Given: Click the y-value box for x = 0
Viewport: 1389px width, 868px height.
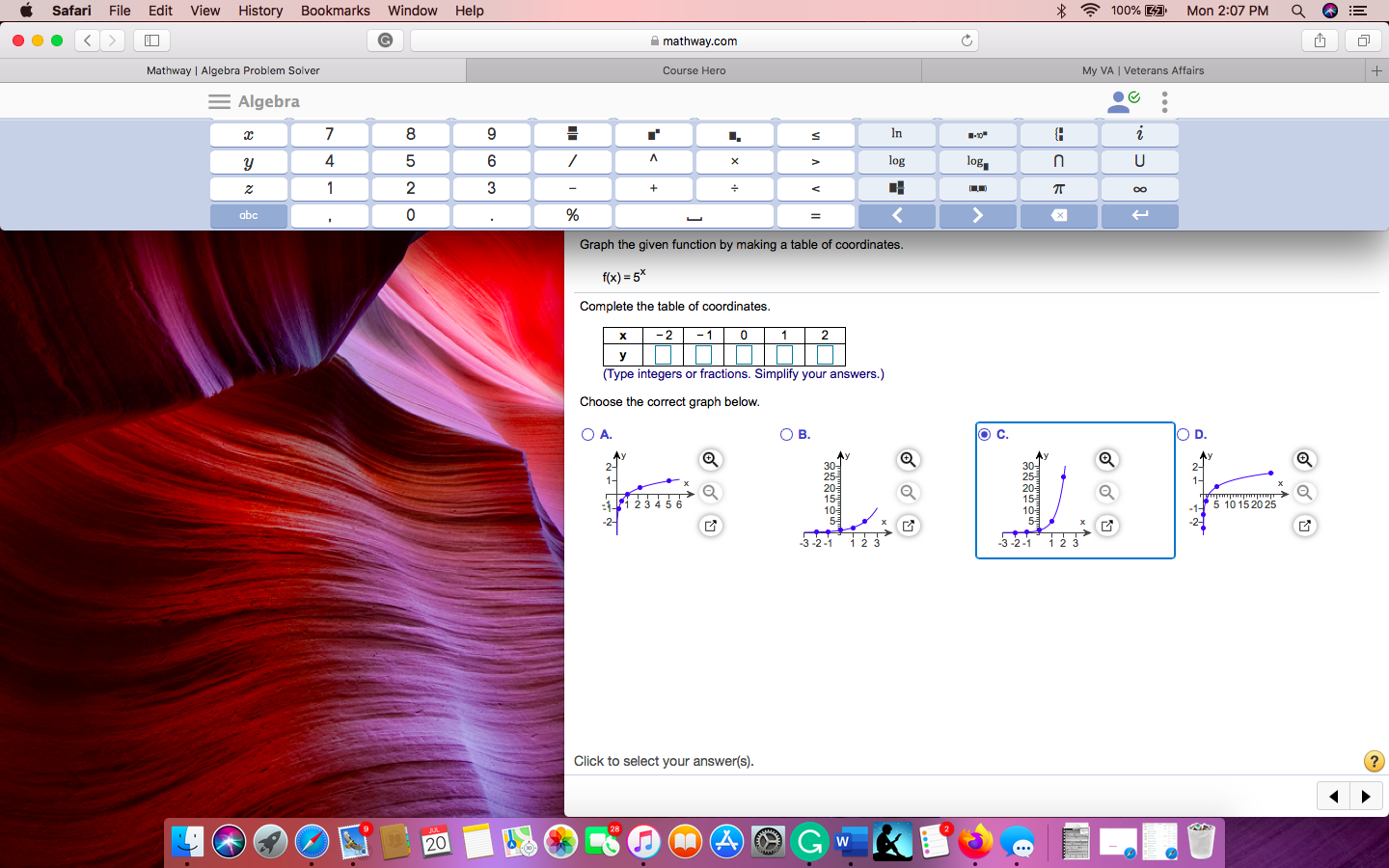Looking at the screenshot, I should tap(744, 355).
